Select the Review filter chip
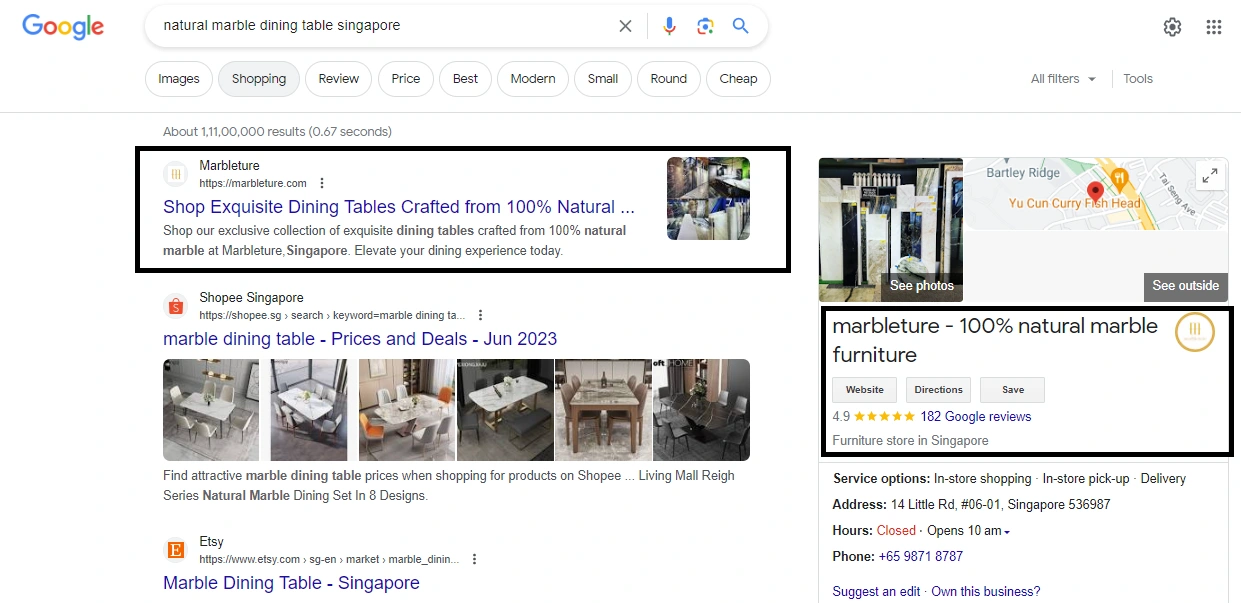 (x=339, y=79)
